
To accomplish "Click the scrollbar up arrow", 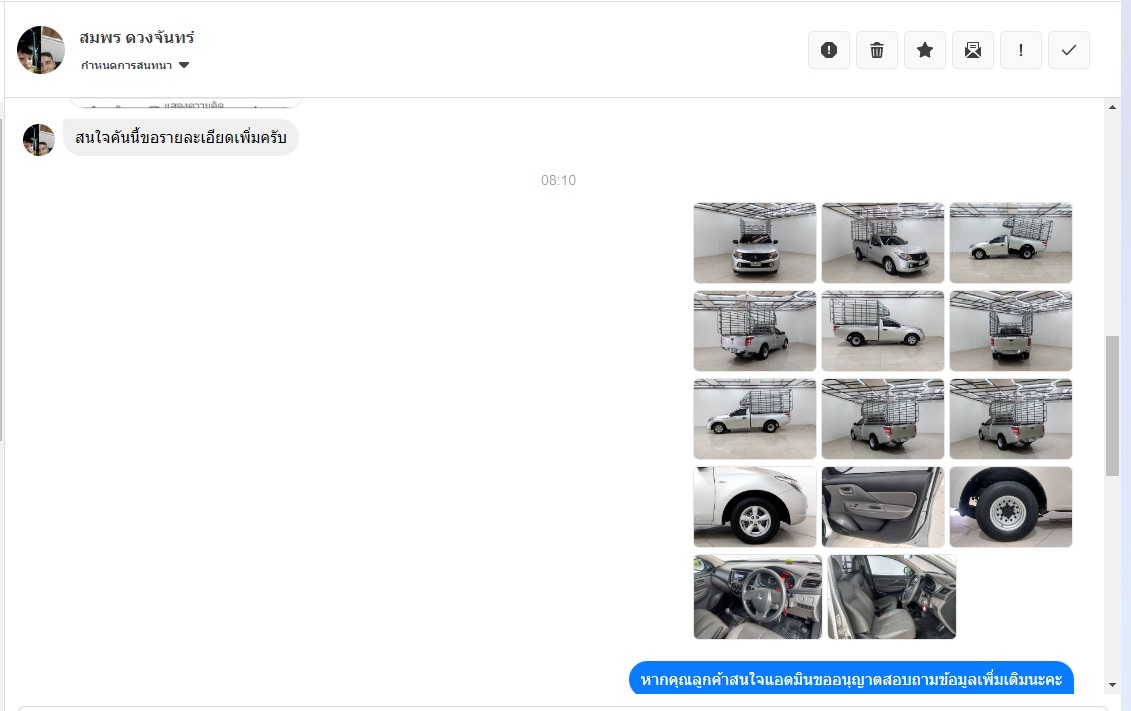I will (x=1113, y=107).
